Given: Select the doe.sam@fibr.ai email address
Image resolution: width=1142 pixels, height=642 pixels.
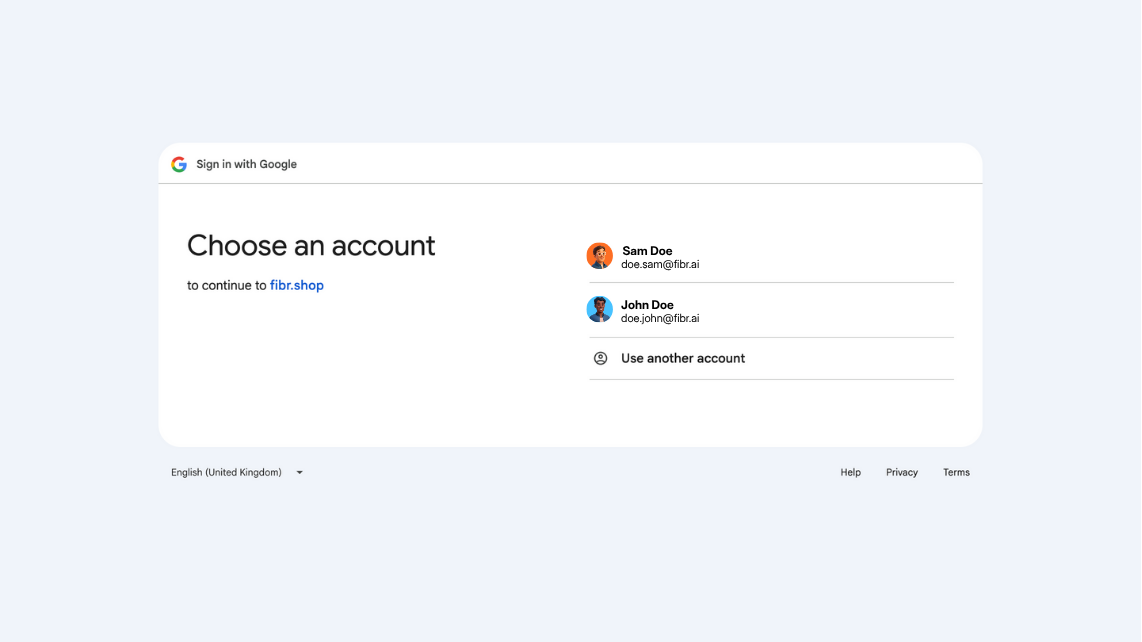Looking at the screenshot, I should pos(660,265).
